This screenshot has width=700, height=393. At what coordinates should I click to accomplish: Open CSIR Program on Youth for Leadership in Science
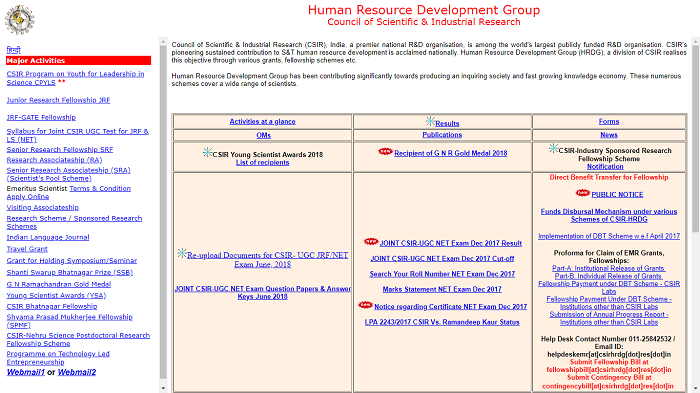75,78
